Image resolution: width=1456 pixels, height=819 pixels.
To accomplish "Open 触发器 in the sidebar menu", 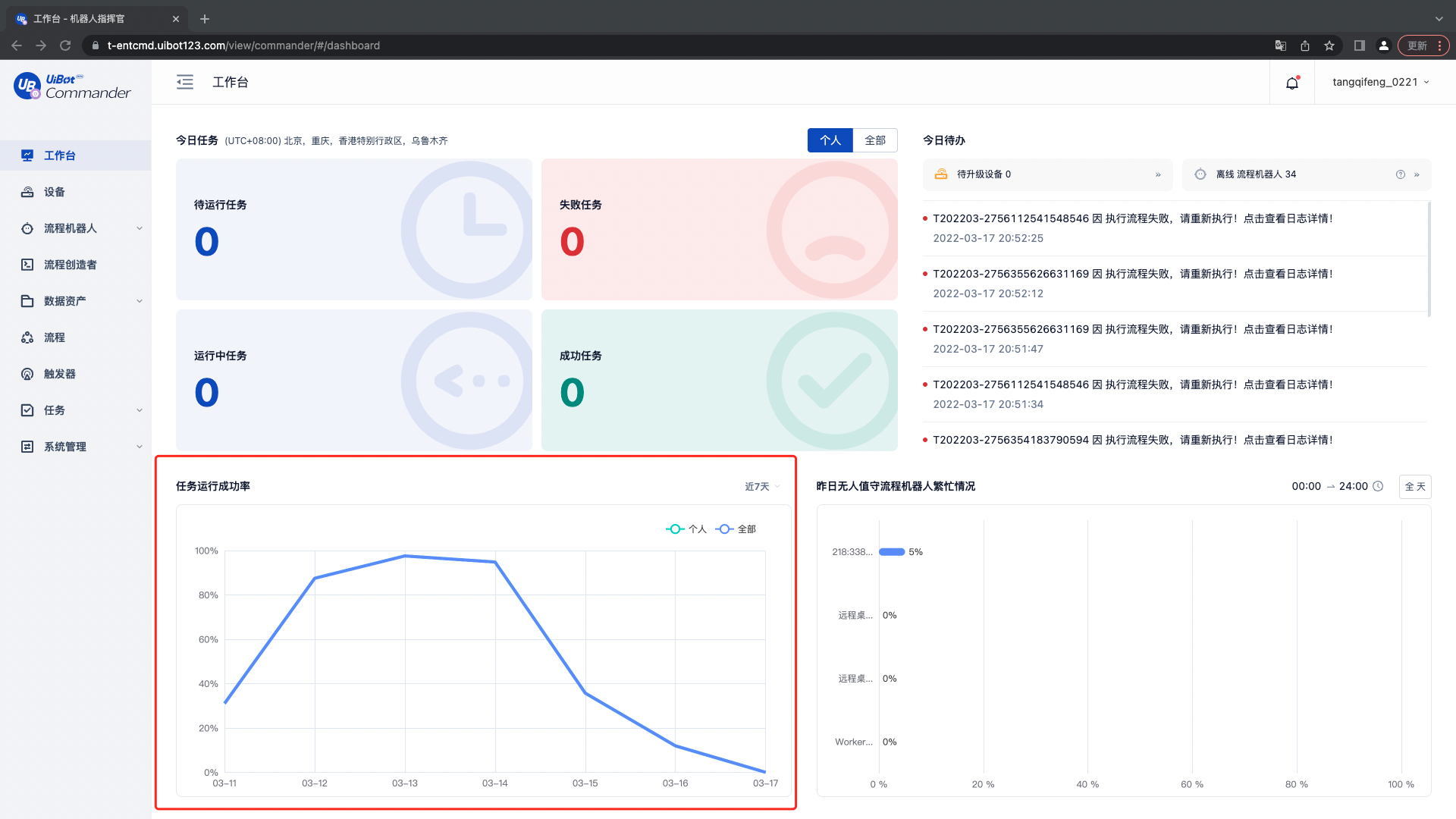I will (76, 374).
